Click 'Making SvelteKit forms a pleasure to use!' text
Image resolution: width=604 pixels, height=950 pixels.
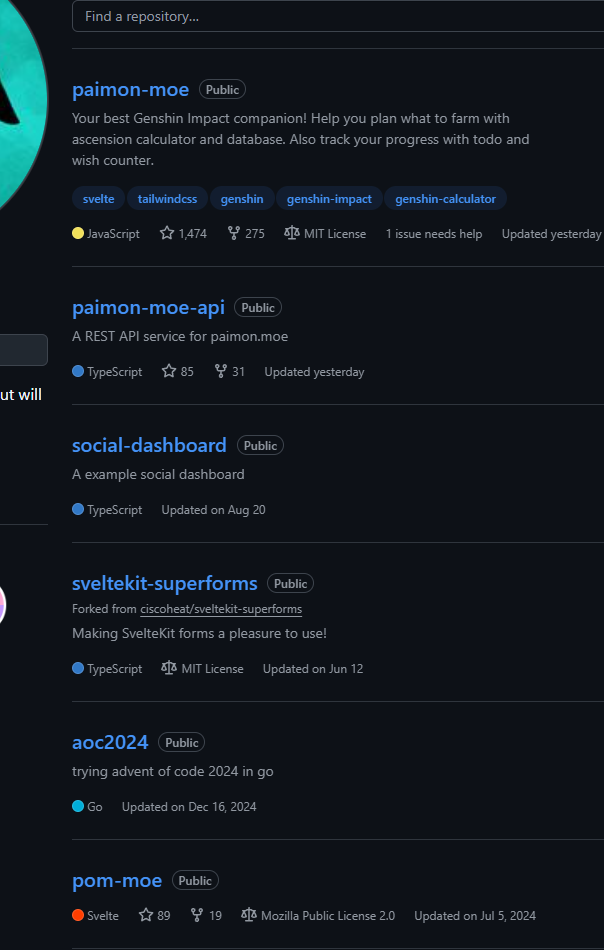pyautogui.click(x=199, y=634)
